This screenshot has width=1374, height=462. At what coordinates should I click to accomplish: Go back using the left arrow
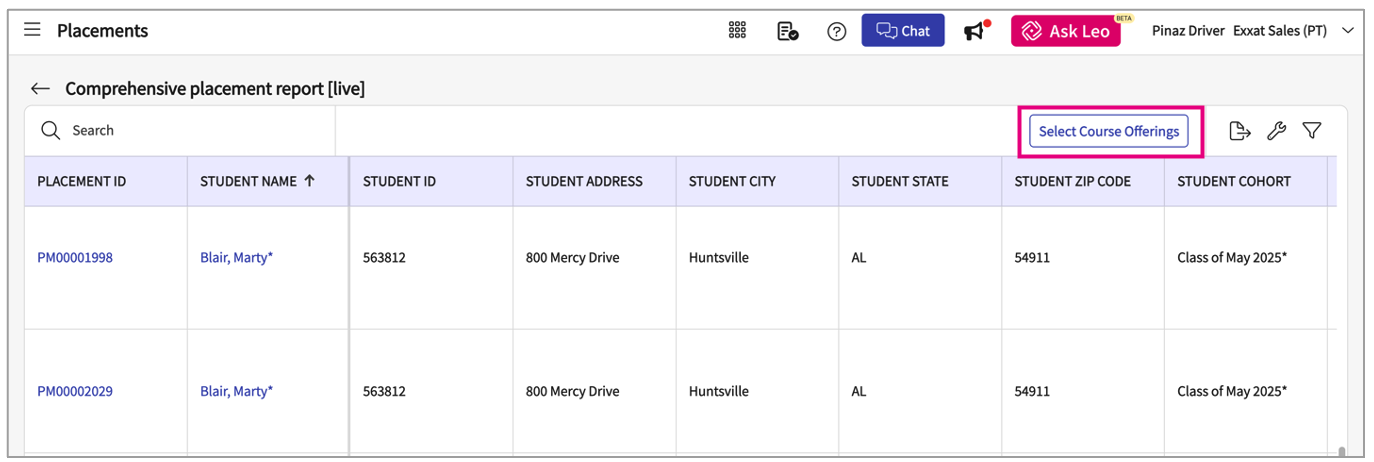(x=40, y=89)
